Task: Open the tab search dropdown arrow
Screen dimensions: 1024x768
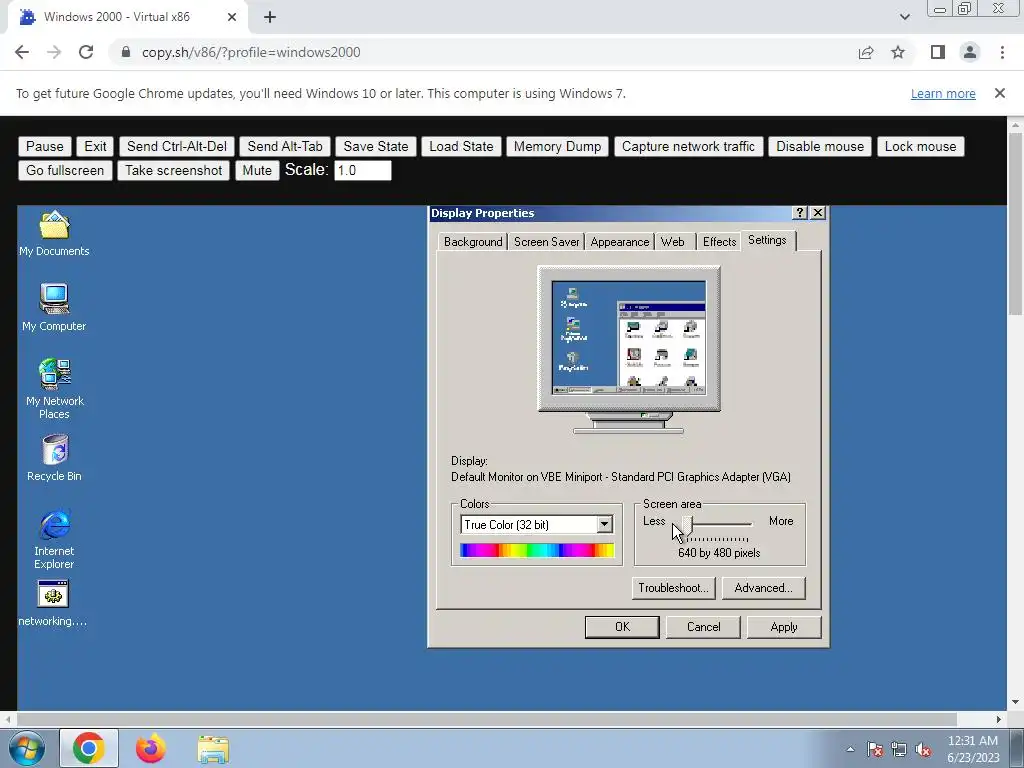Action: (x=904, y=17)
